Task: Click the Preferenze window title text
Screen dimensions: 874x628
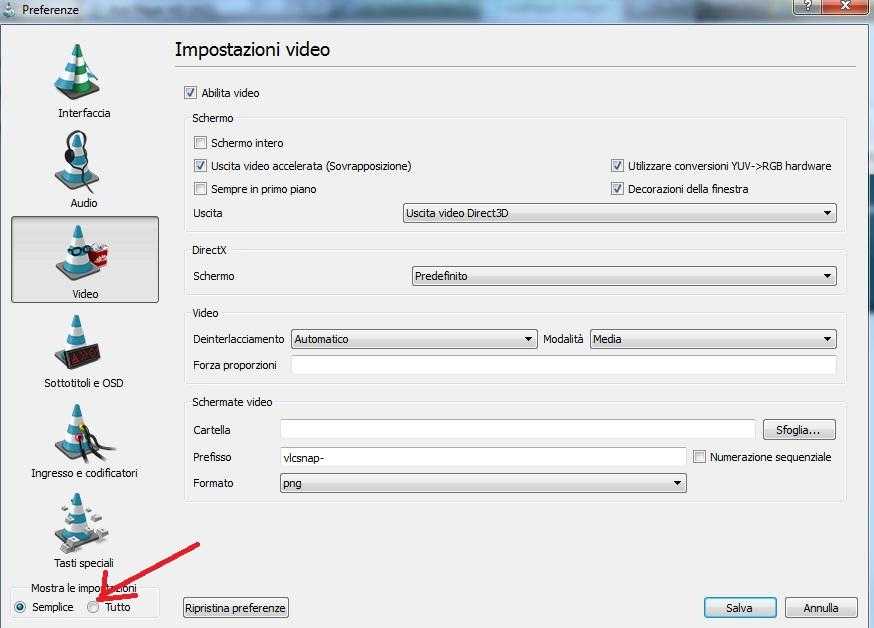Action: pyautogui.click(x=50, y=9)
